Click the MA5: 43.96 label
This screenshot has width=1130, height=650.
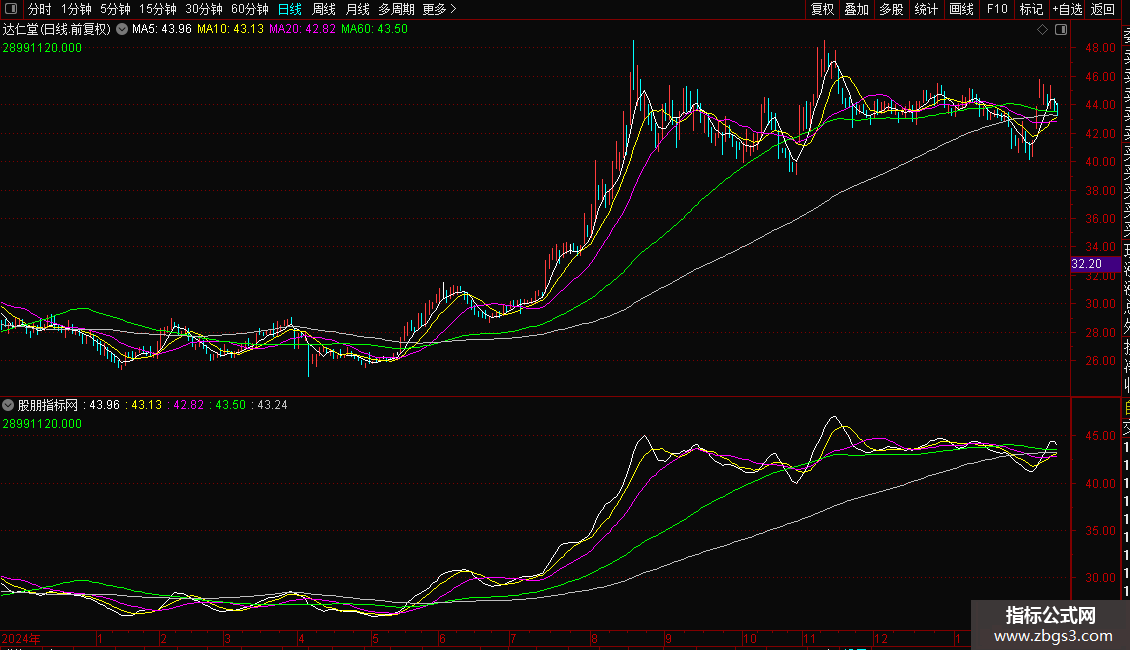[x=161, y=29]
